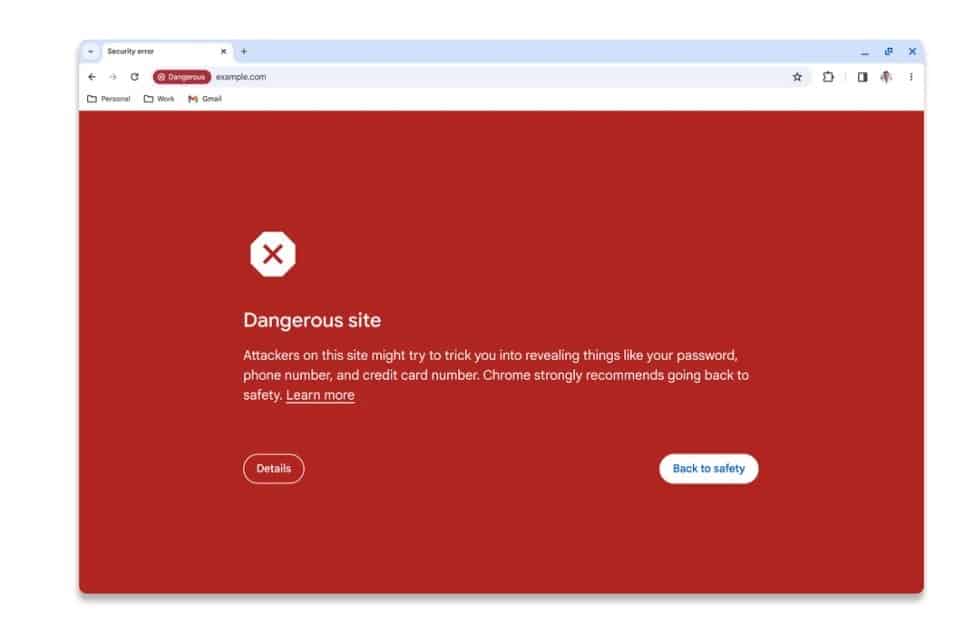Close the Security error tab

click(224, 52)
